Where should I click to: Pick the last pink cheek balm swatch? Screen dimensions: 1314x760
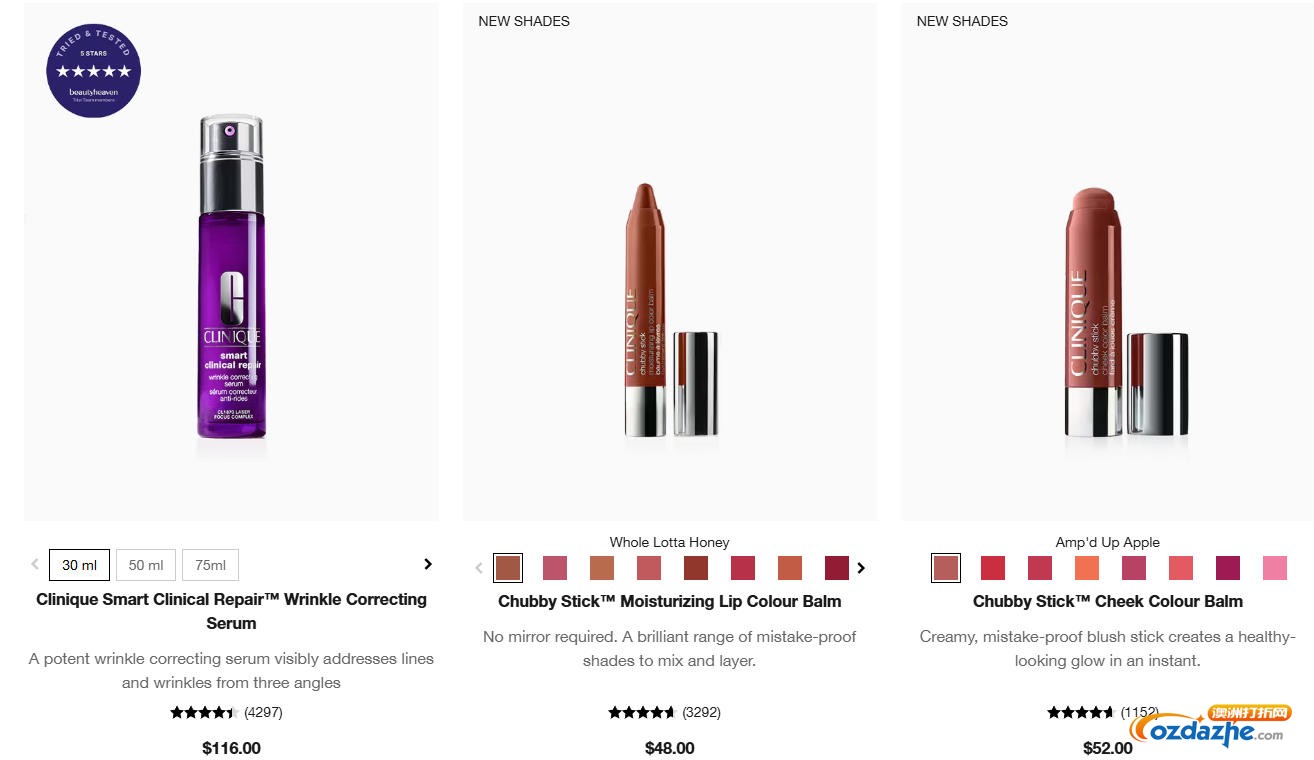[1274, 568]
